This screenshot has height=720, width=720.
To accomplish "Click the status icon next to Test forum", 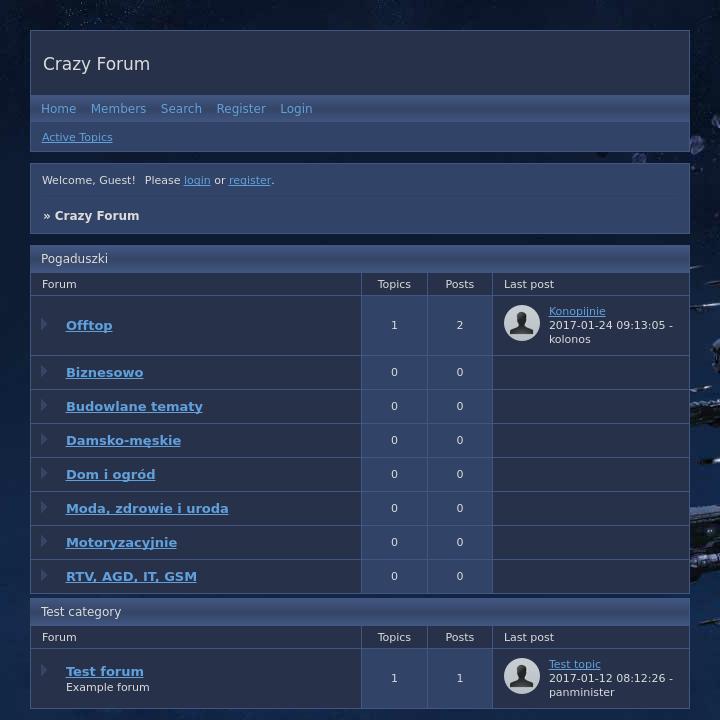I will pyautogui.click(x=44, y=670).
